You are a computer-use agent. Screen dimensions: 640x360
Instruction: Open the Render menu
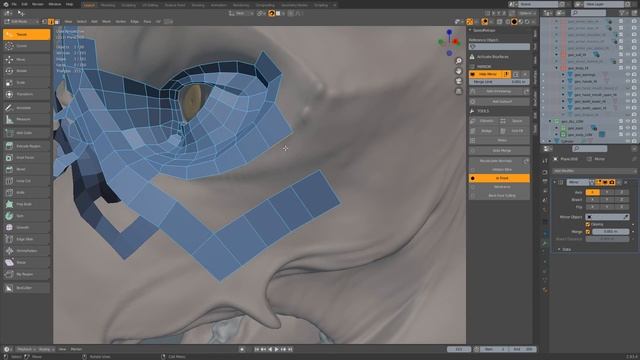[x=38, y=4]
